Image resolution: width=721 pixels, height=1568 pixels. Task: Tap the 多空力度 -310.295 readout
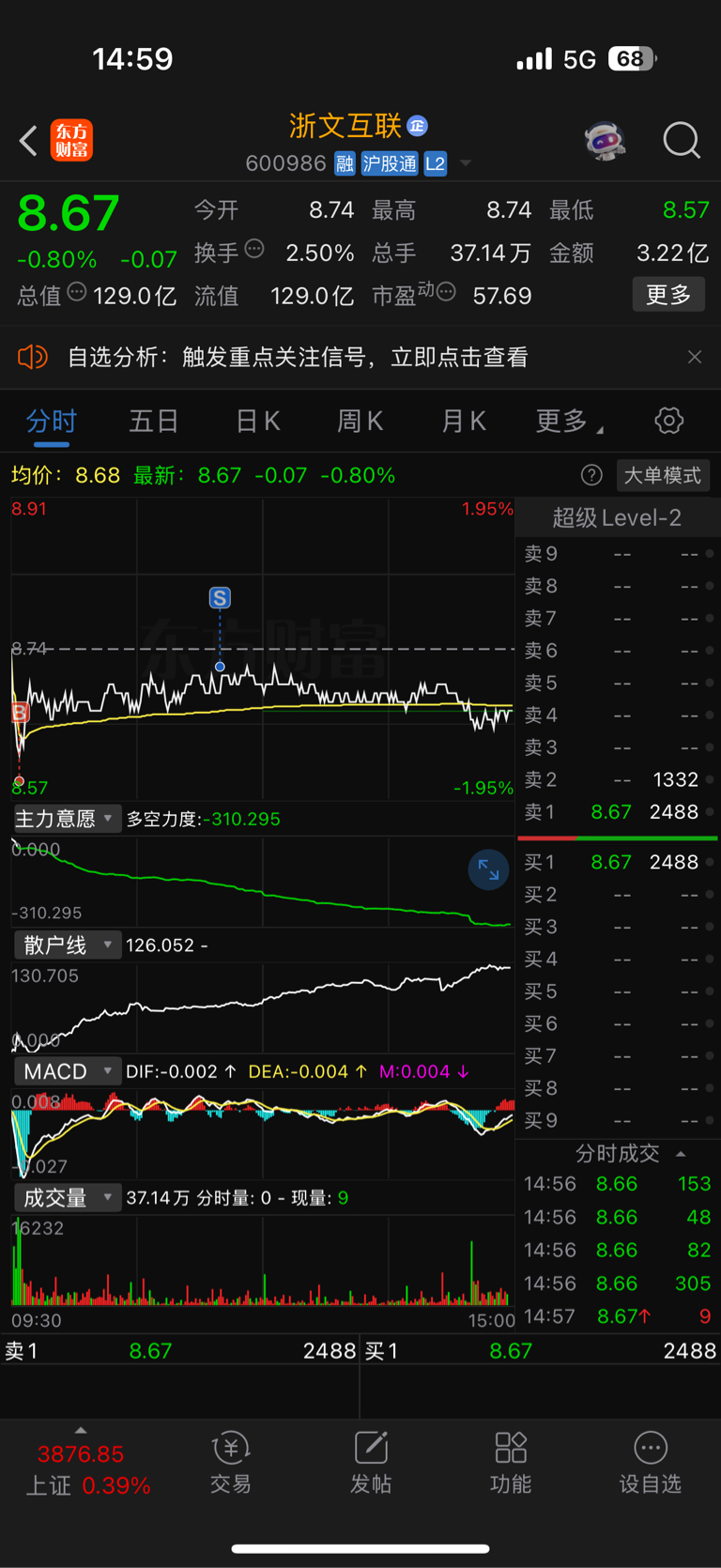[204, 819]
